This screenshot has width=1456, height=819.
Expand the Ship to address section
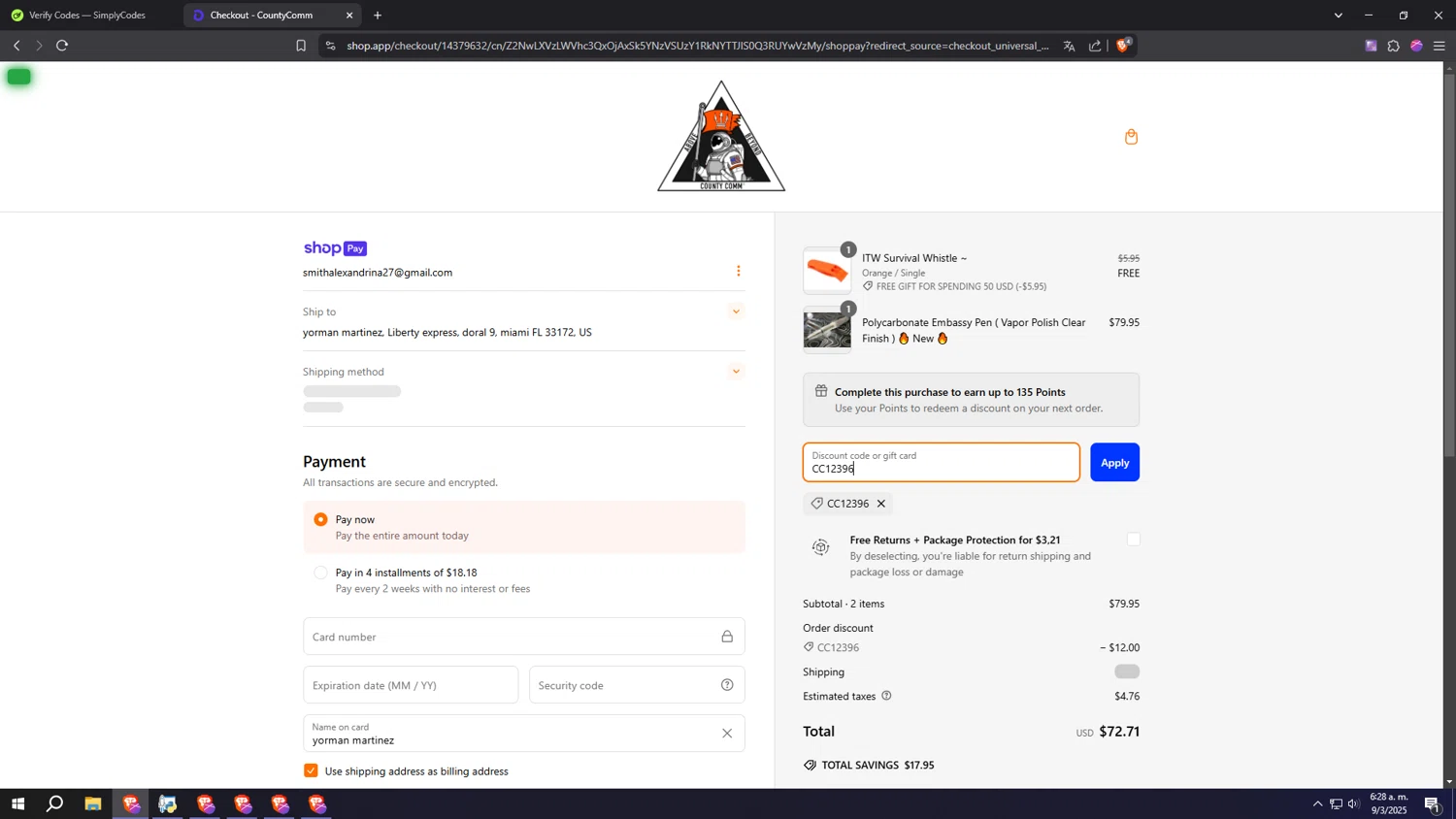point(736,311)
